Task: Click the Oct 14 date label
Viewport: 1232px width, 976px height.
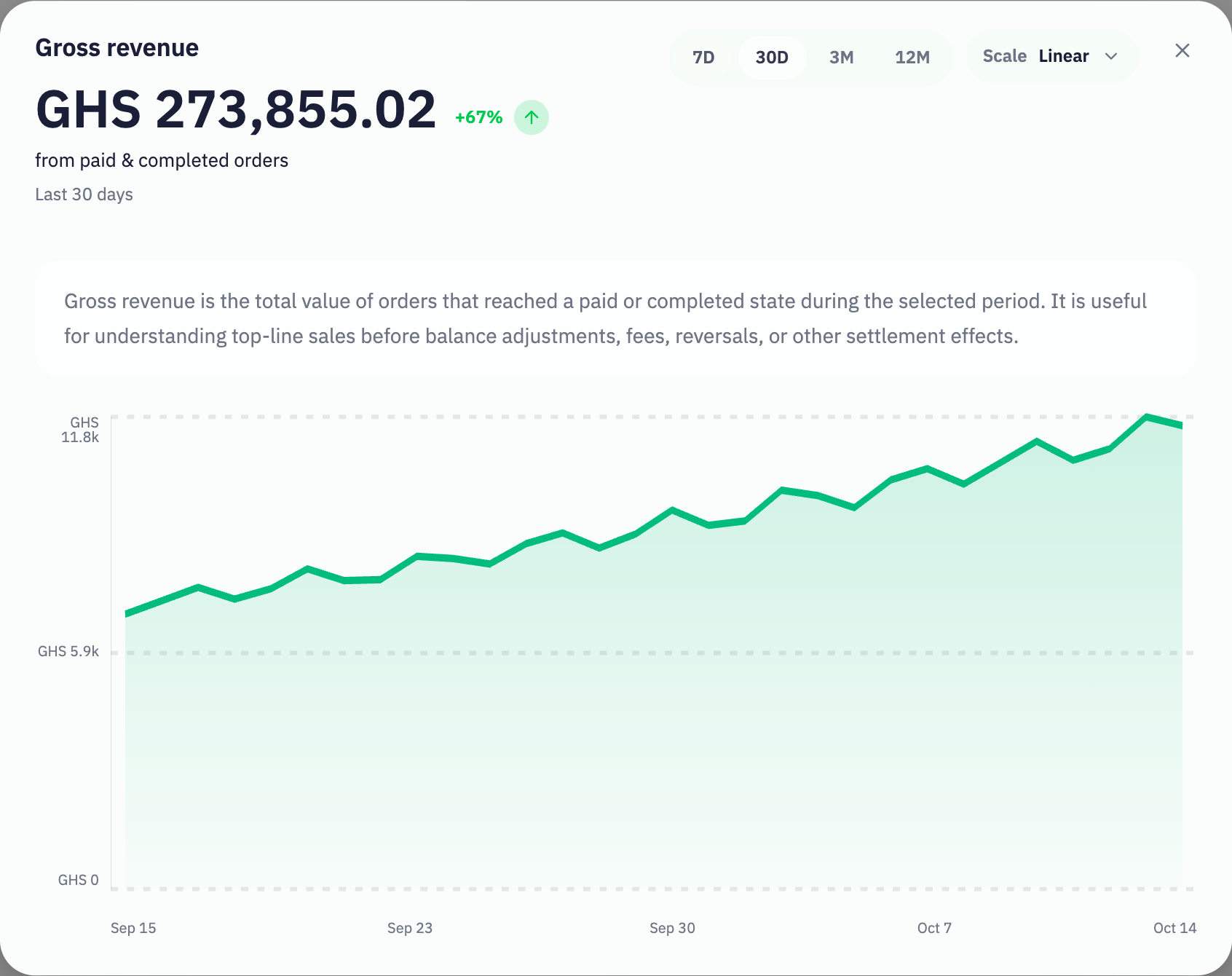Action: (x=1174, y=928)
